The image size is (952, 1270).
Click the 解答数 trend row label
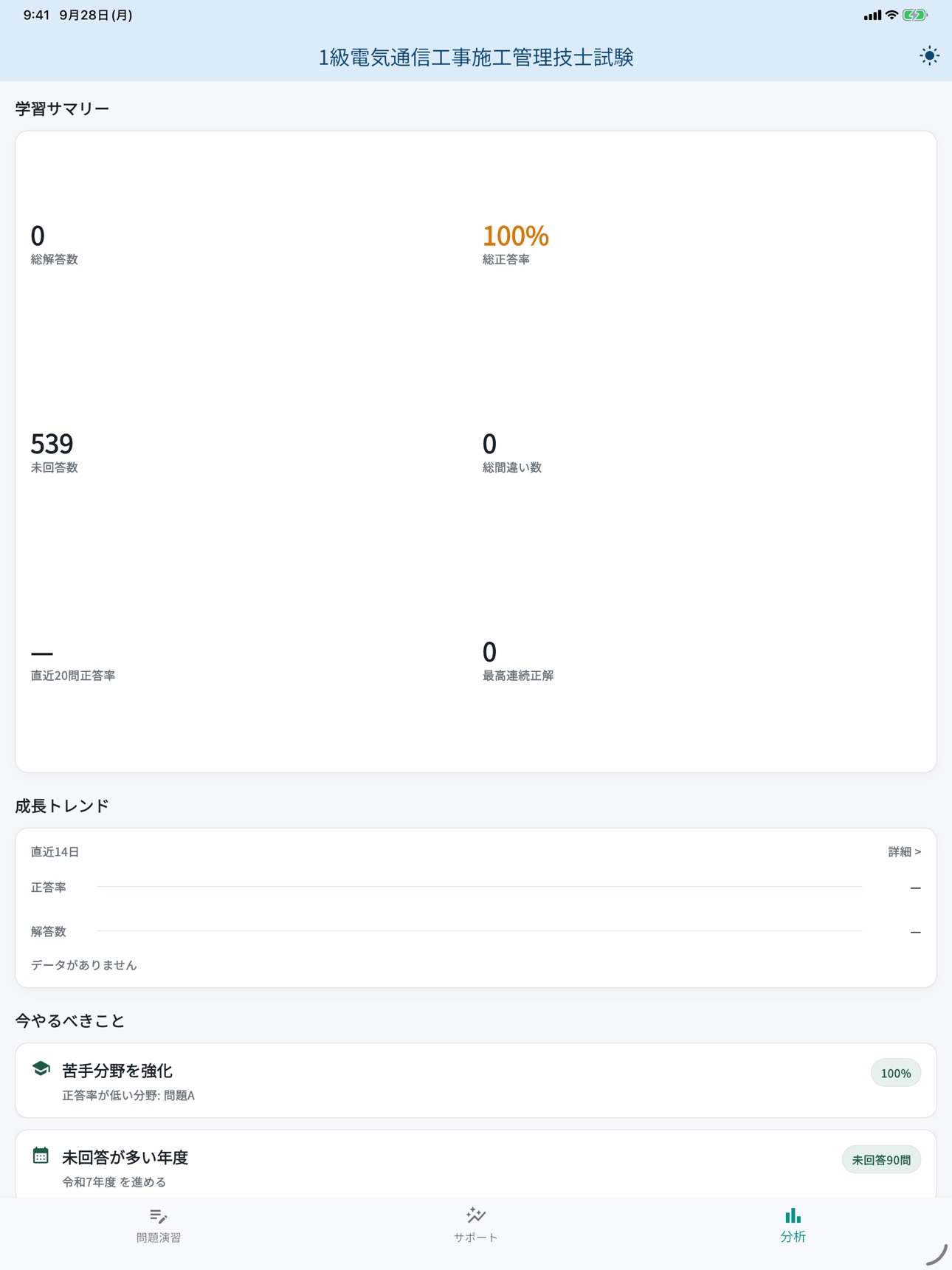[49, 932]
